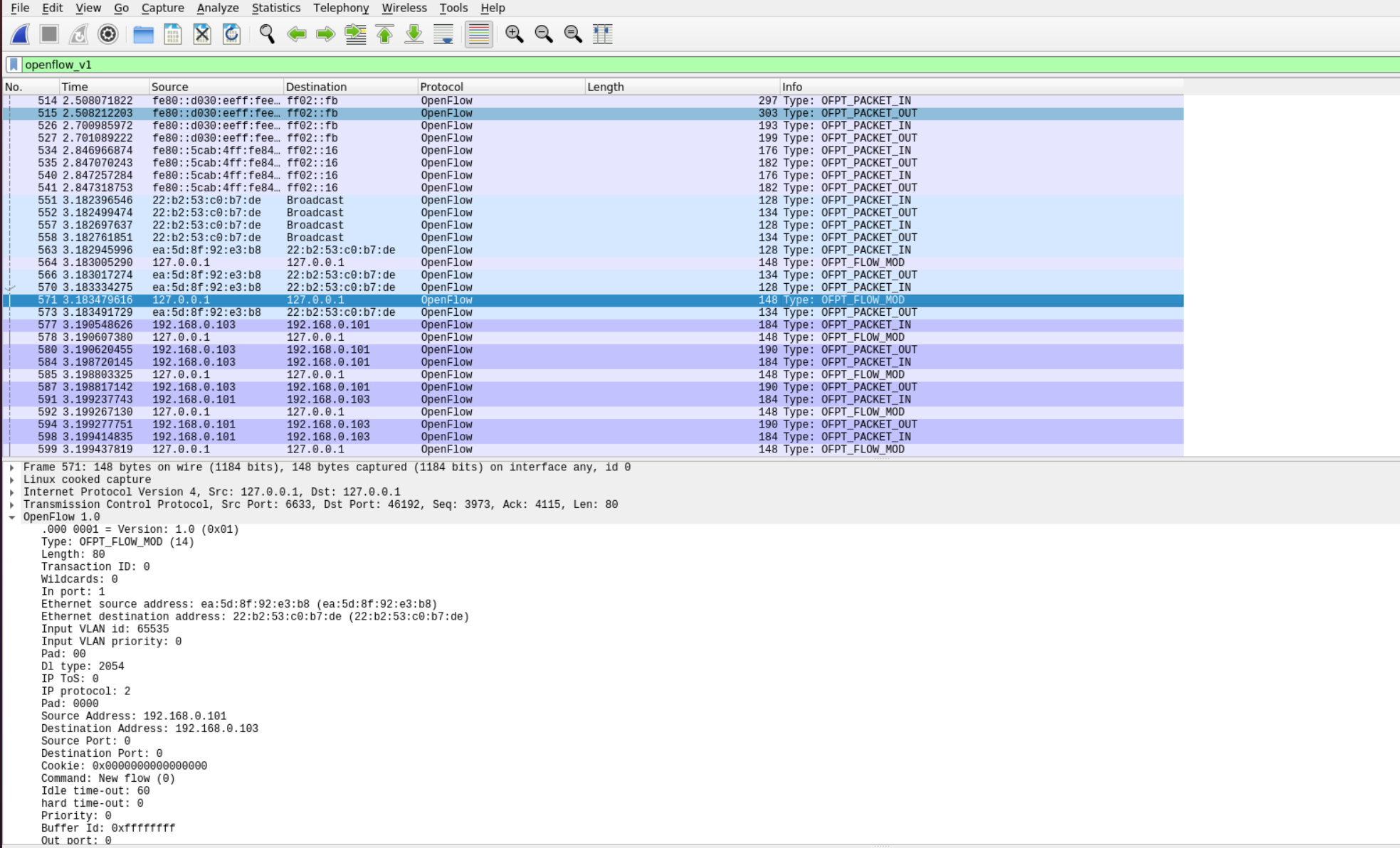
Task: Zoom in the main window text
Action: [514, 34]
